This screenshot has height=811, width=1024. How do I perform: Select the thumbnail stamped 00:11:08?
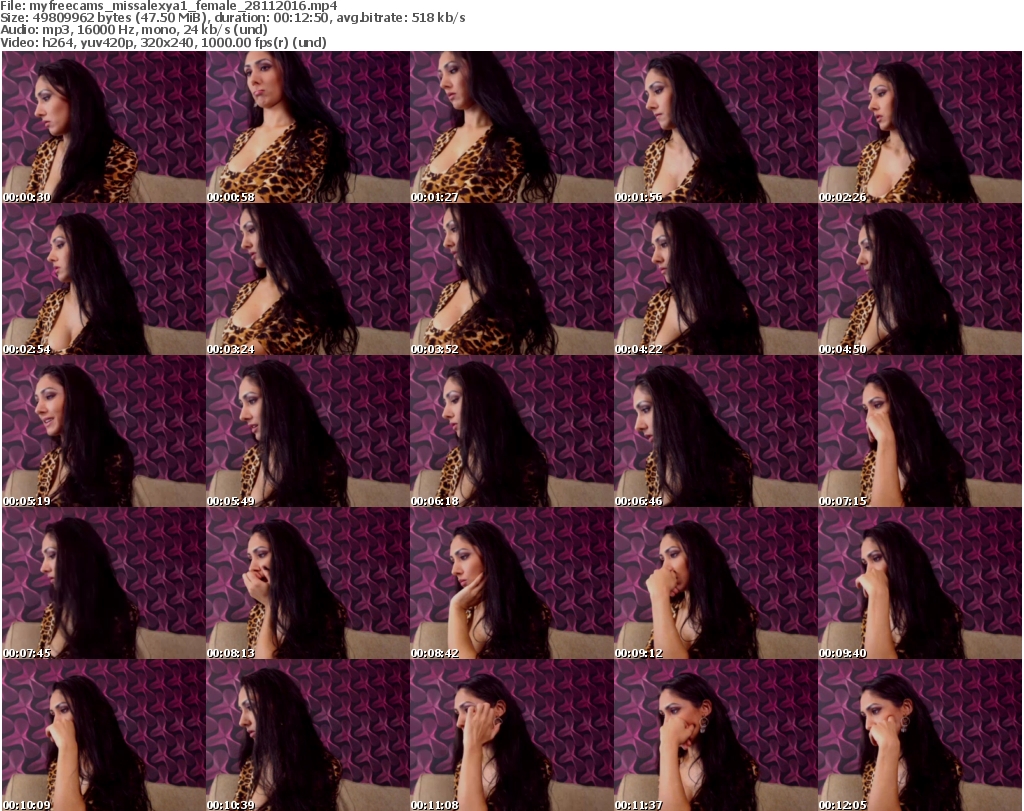(x=511, y=735)
